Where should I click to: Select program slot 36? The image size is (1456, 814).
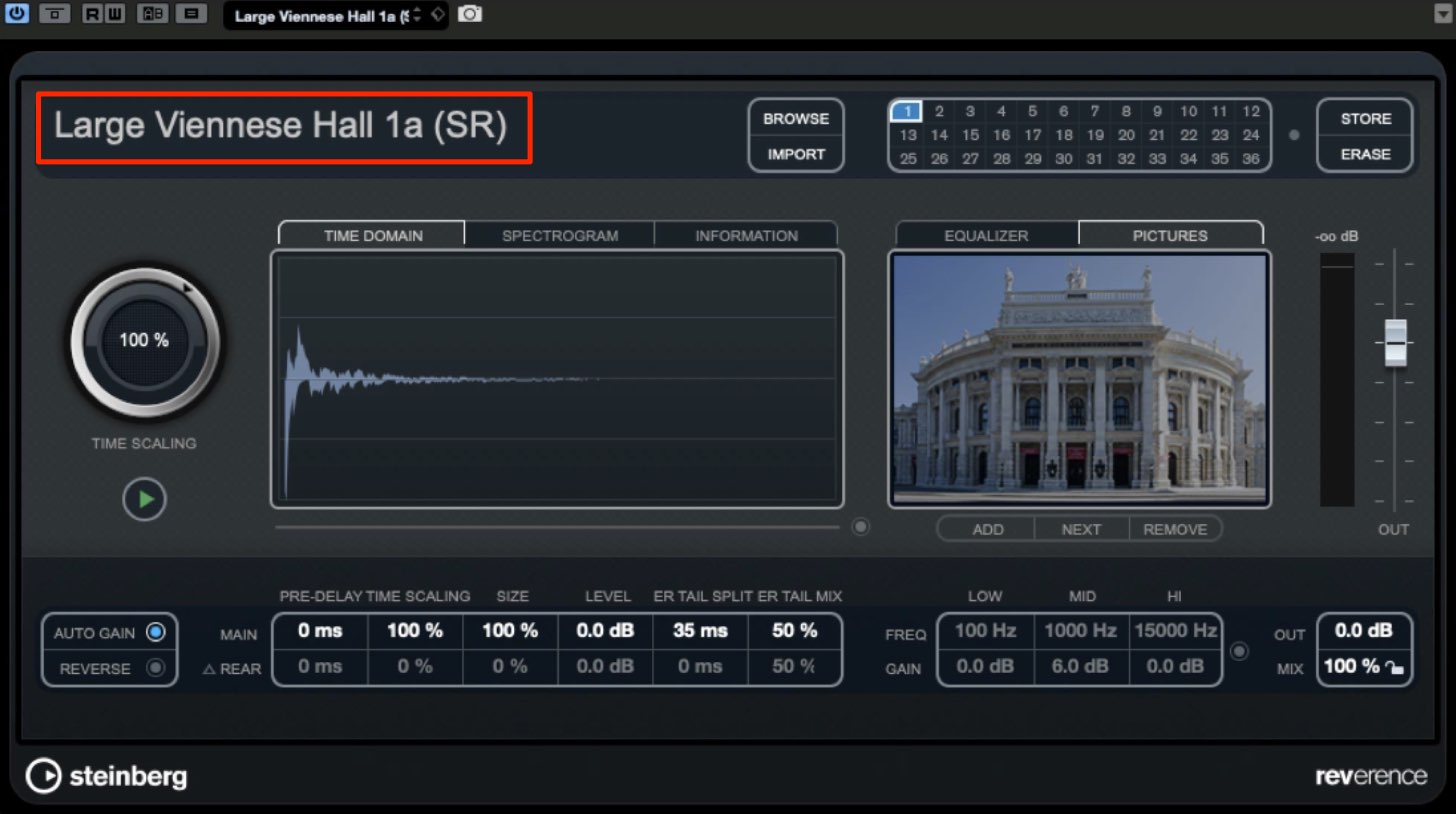1251,158
